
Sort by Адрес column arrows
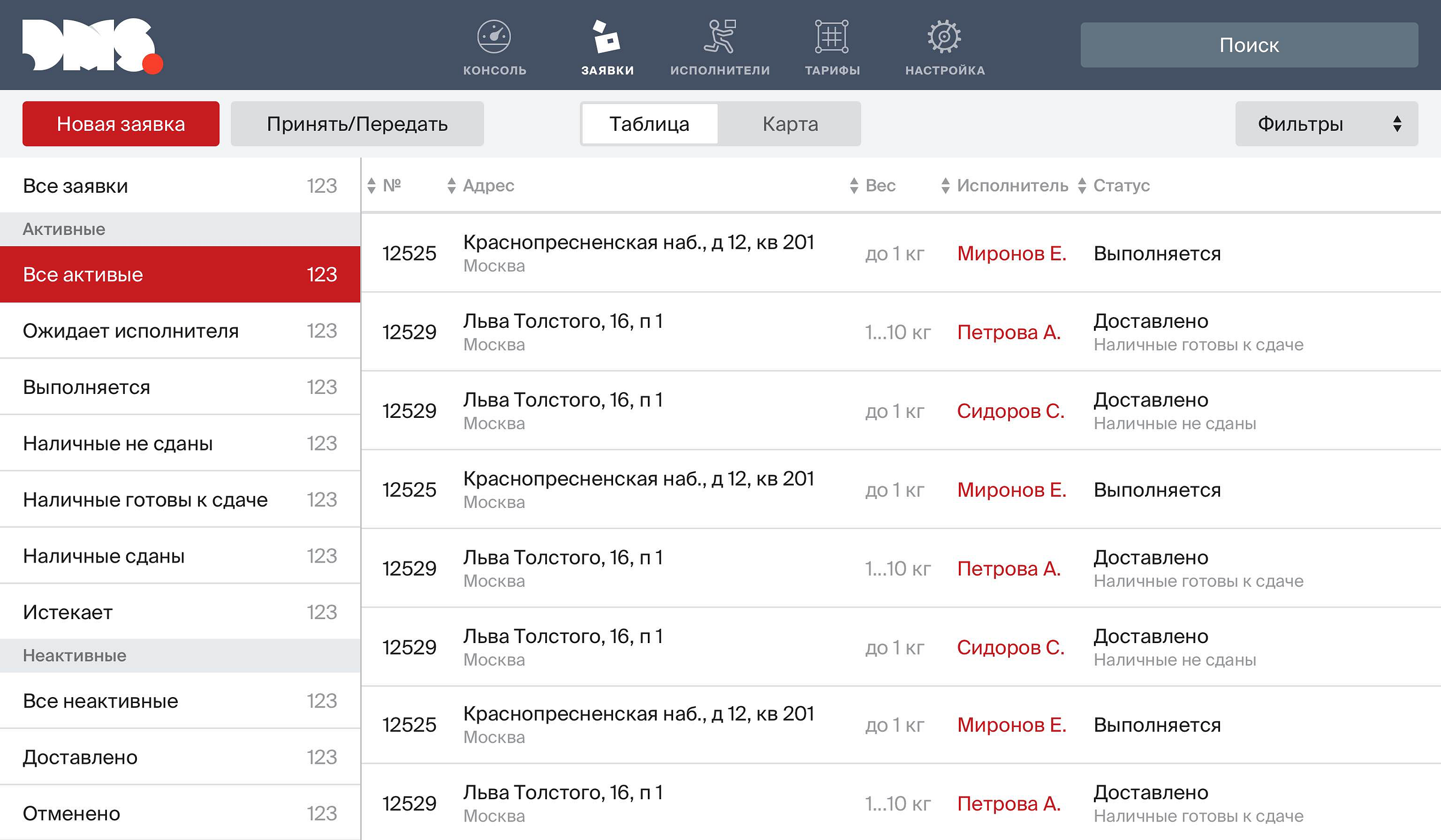(x=452, y=186)
